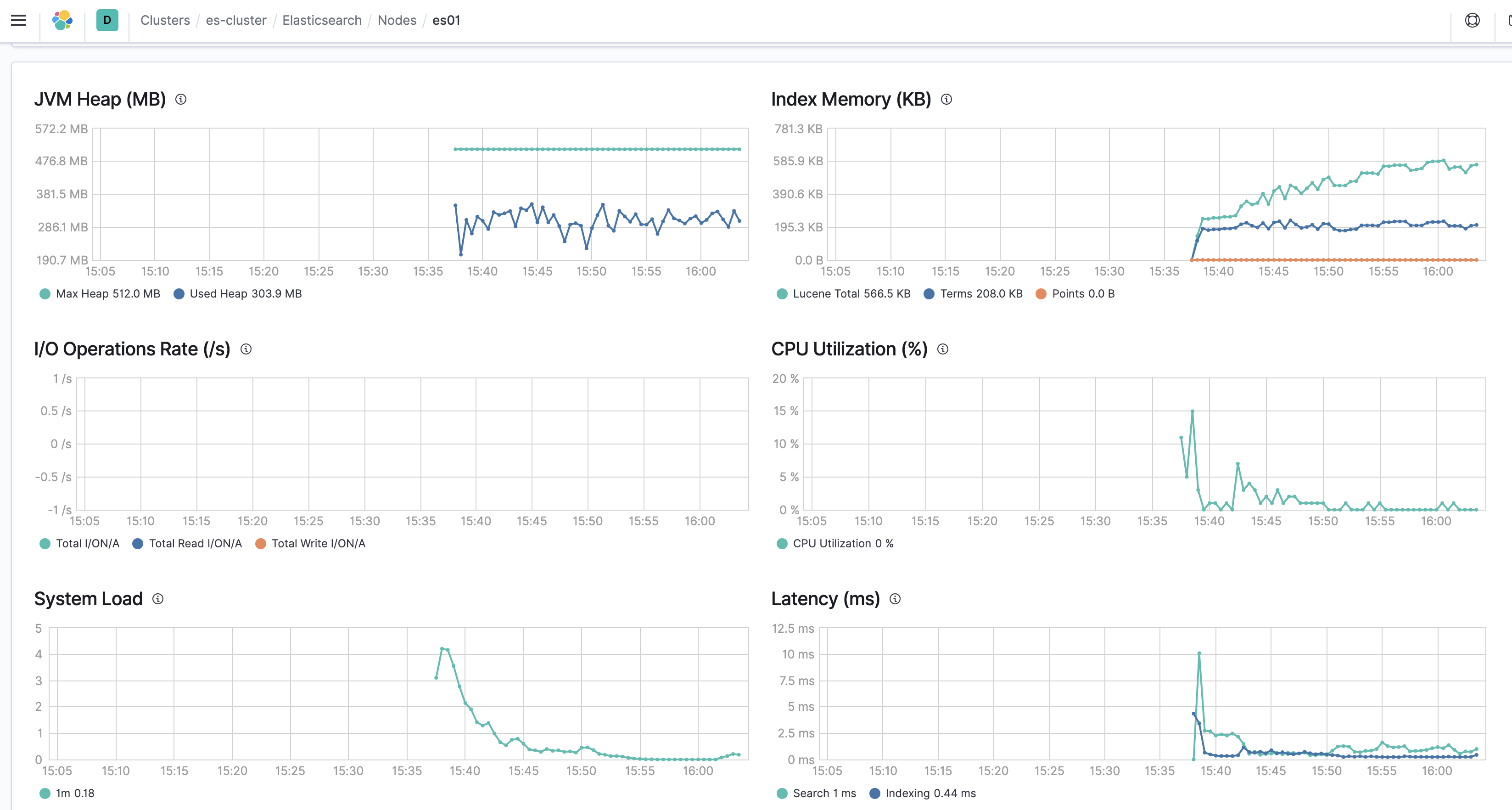Click the Points legend color dot
The height and width of the screenshot is (810, 1512).
pos(1041,294)
